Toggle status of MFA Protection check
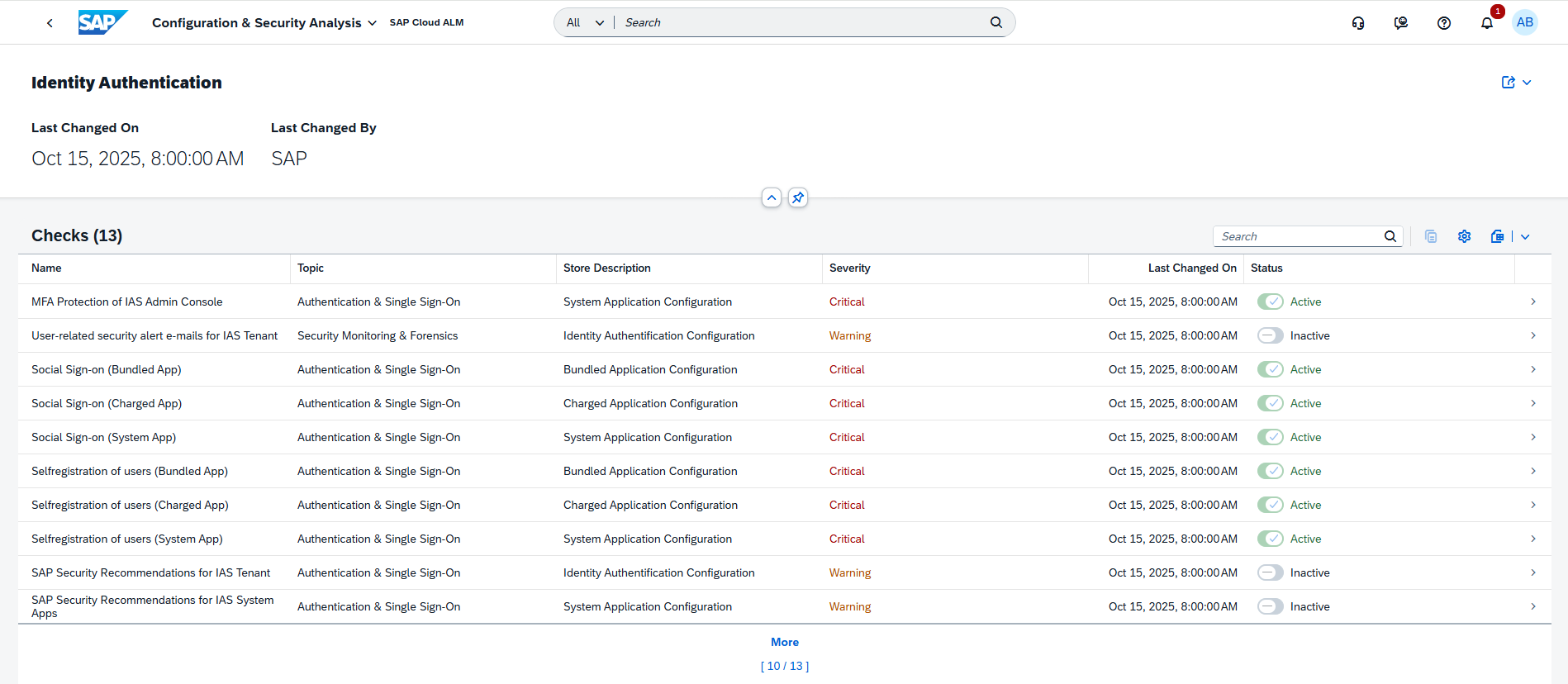 1270,302
